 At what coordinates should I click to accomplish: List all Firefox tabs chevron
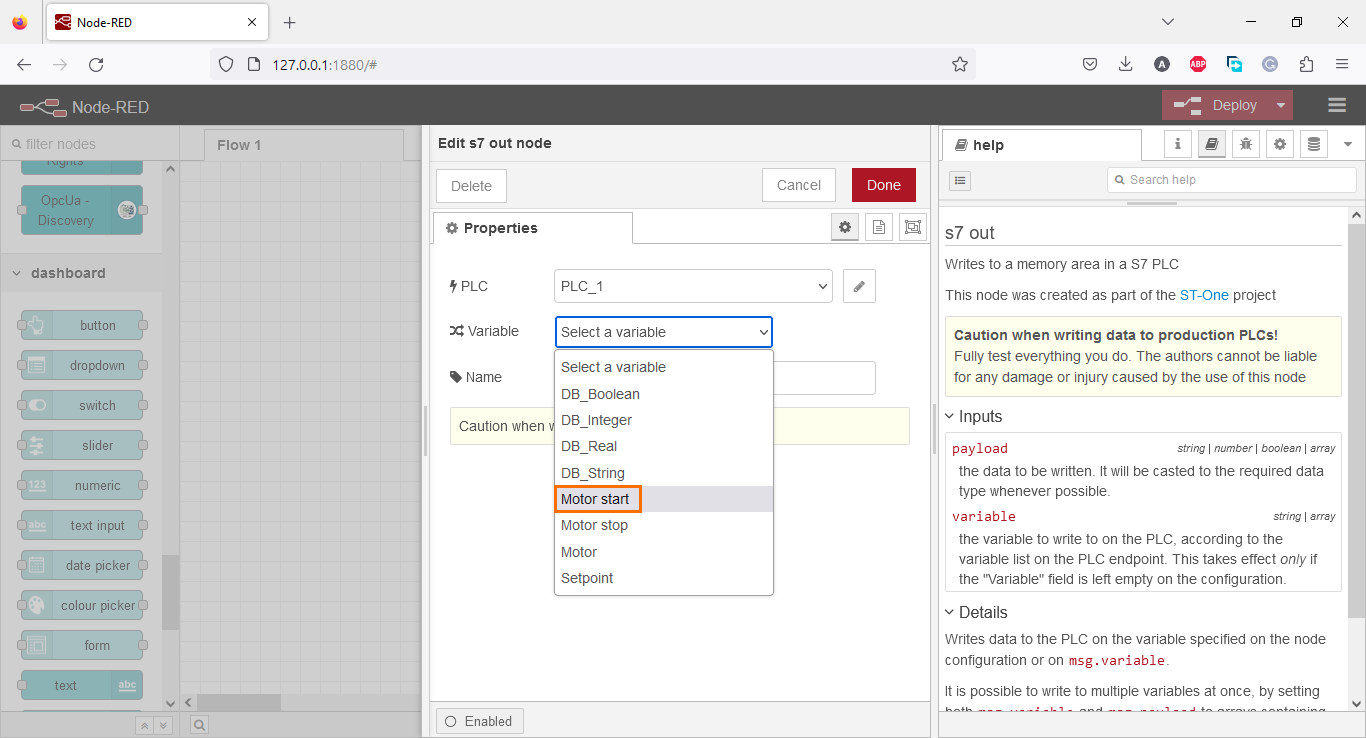tap(1168, 22)
